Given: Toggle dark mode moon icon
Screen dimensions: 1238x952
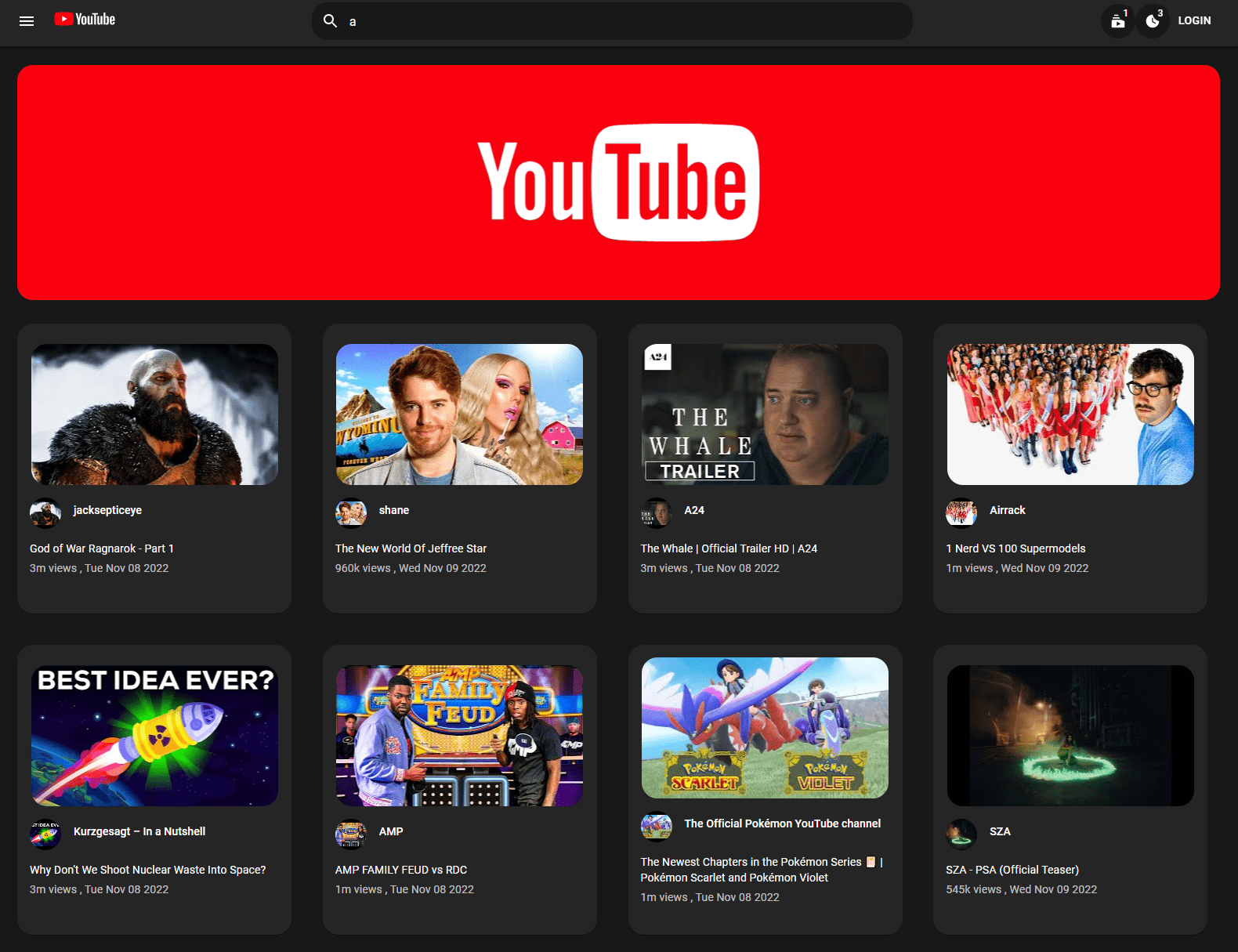Looking at the screenshot, I should (x=1153, y=21).
